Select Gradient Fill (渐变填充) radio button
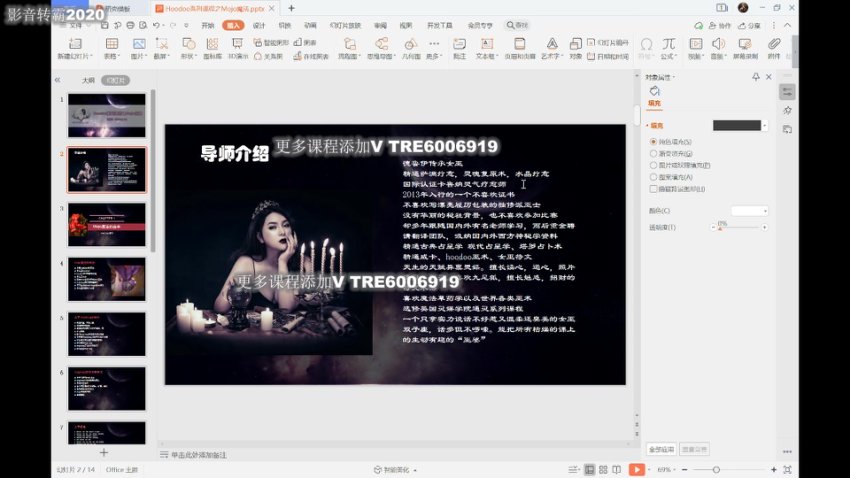 [653, 153]
